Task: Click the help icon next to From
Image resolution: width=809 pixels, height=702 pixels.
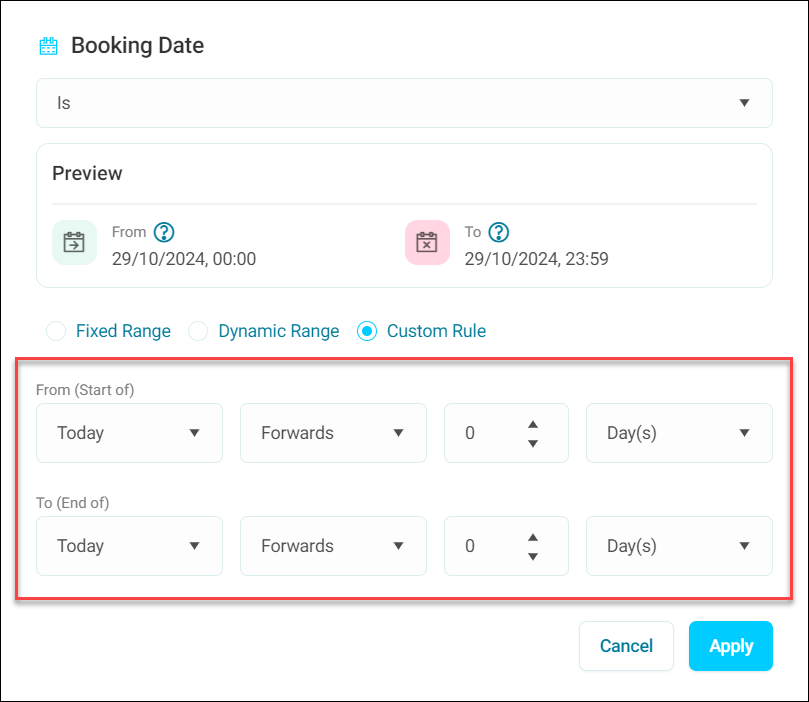Action: (x=164, y=232)
